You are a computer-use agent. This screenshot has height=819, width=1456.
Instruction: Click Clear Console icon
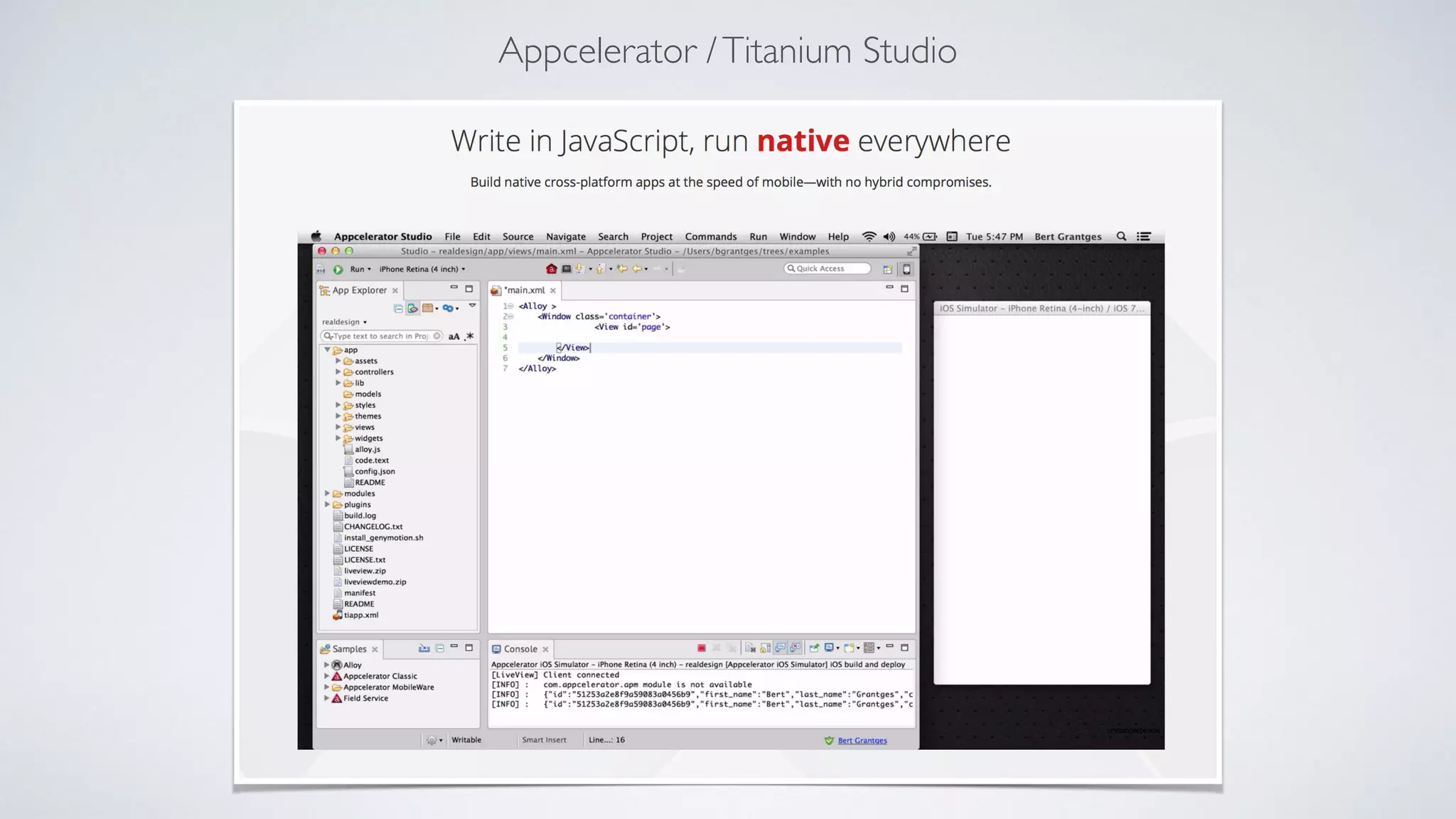[x=750, y=648]
